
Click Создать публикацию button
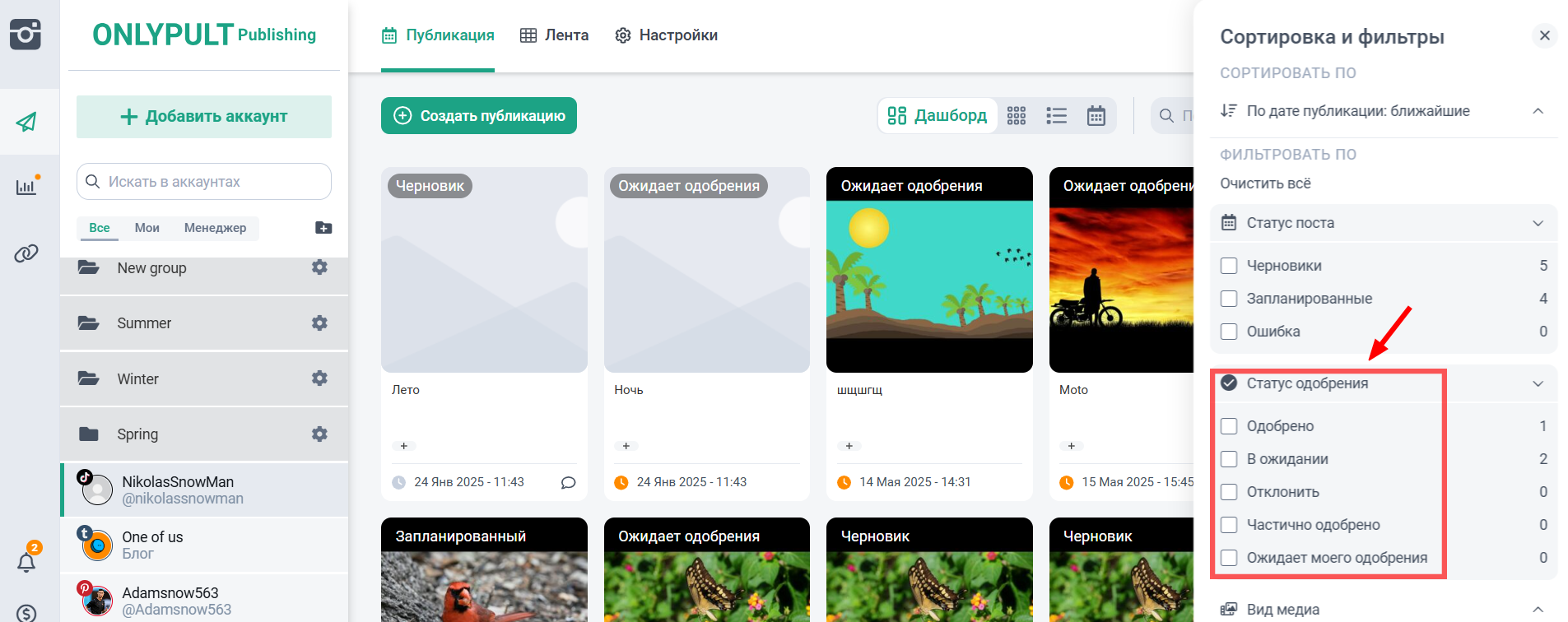[x=479, y=116]
